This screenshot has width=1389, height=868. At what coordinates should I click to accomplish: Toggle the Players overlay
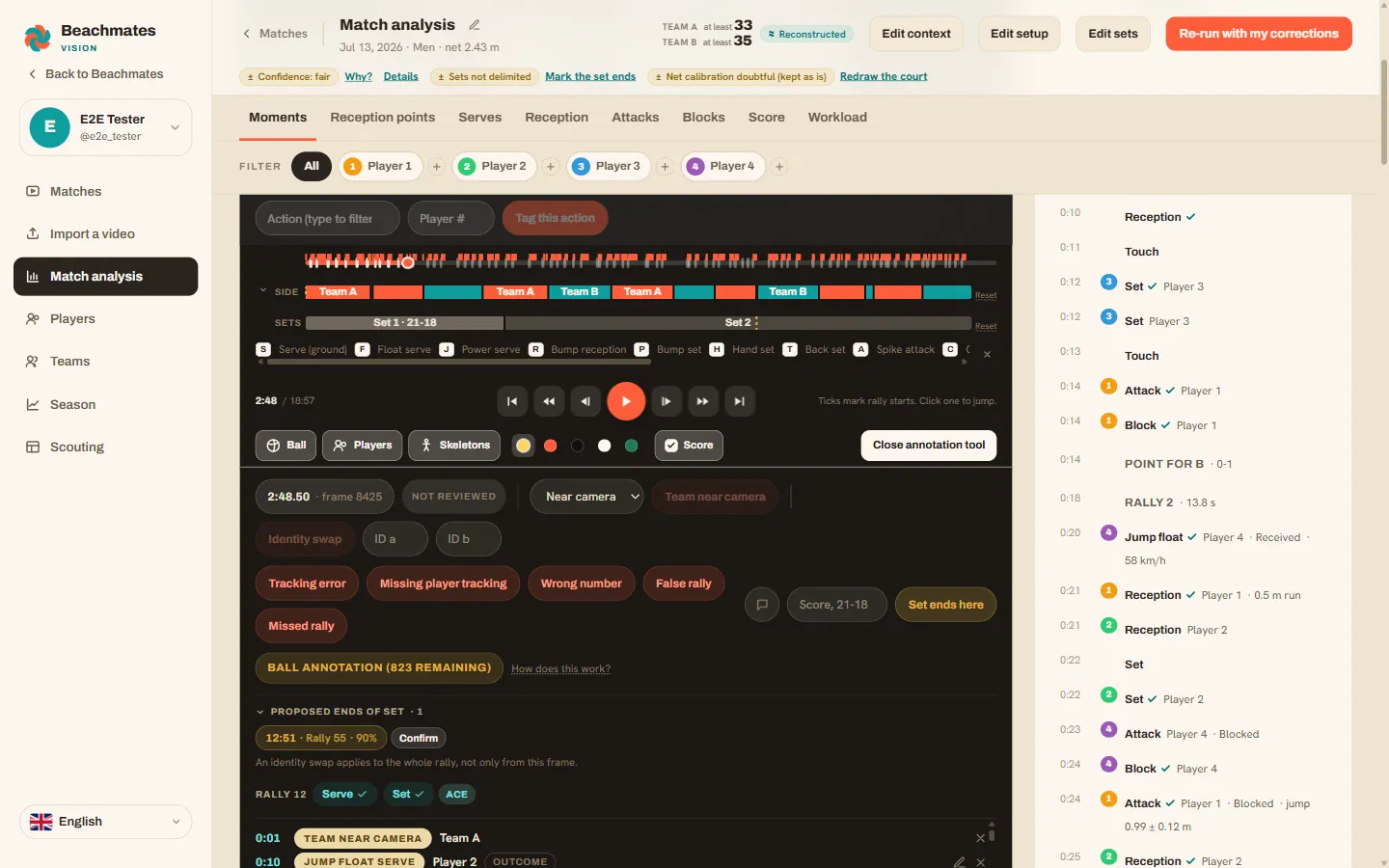(x=363, y=446)
